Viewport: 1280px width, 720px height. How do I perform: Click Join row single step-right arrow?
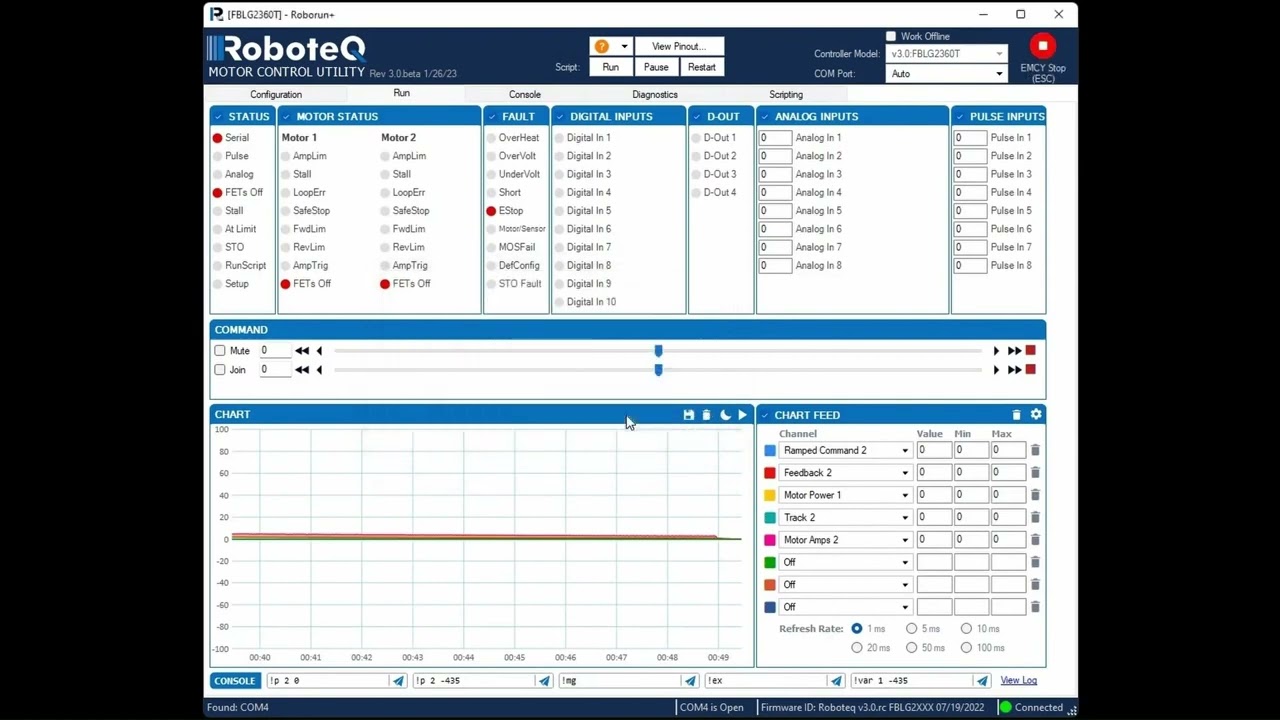click(x=996, y=370)
